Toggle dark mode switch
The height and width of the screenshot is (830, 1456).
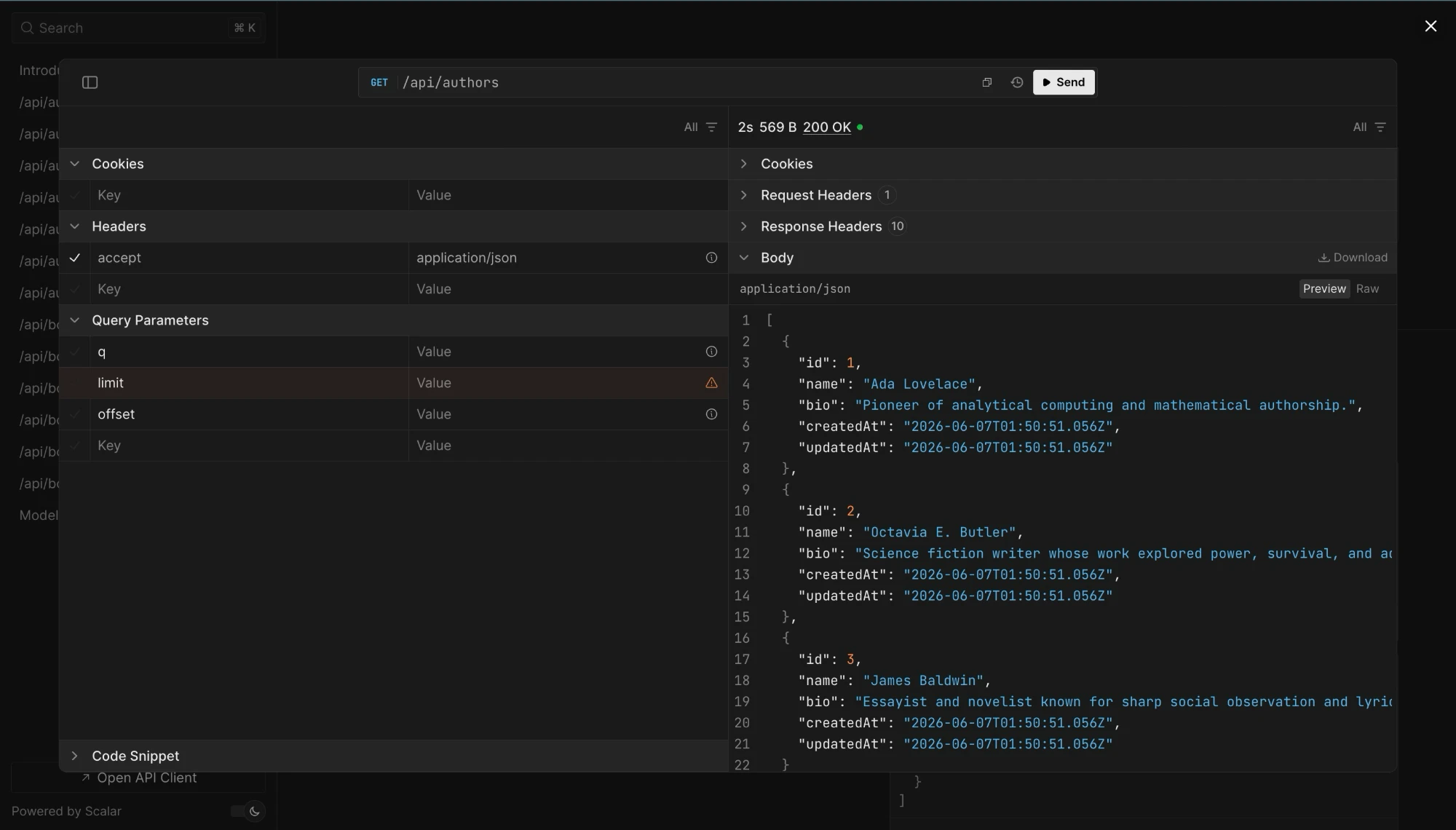248,811
